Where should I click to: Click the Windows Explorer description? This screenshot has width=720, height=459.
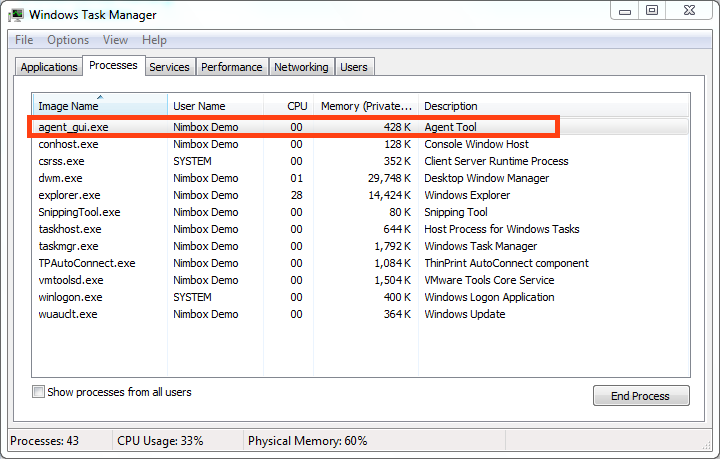coord(467,195)
